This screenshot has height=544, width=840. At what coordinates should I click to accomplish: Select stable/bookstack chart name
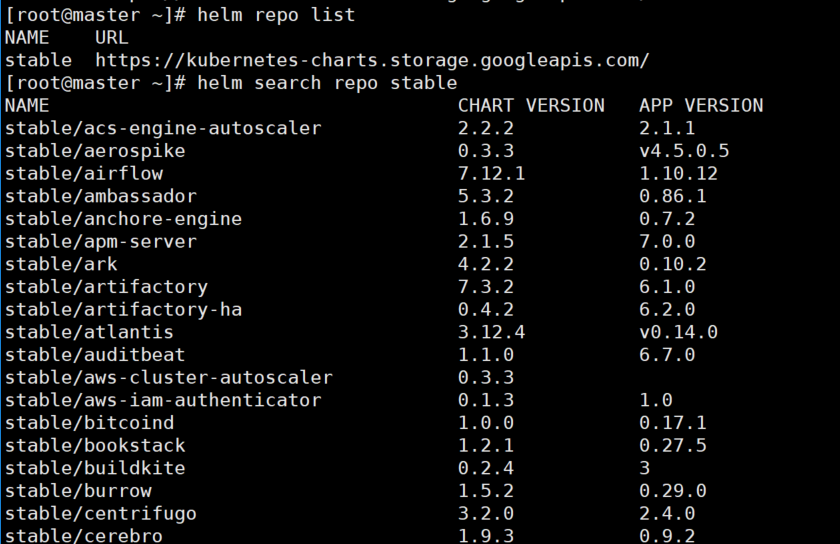(95, 445)
